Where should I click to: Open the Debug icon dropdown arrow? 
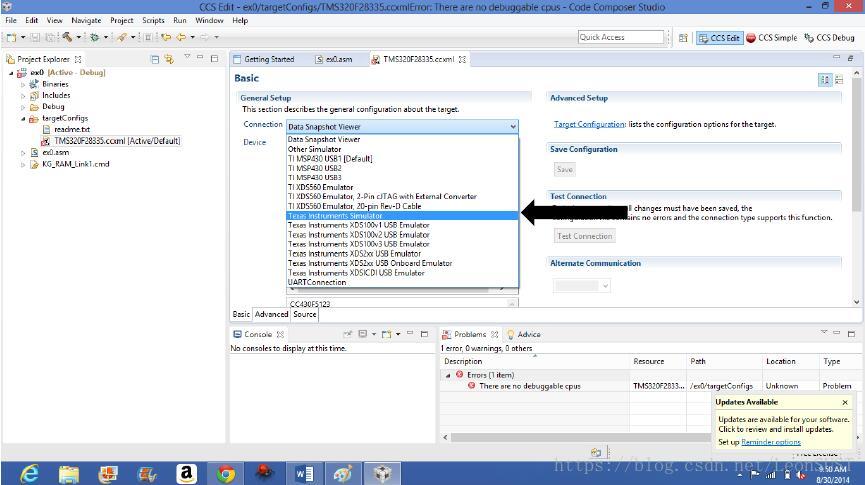[105, 37]
